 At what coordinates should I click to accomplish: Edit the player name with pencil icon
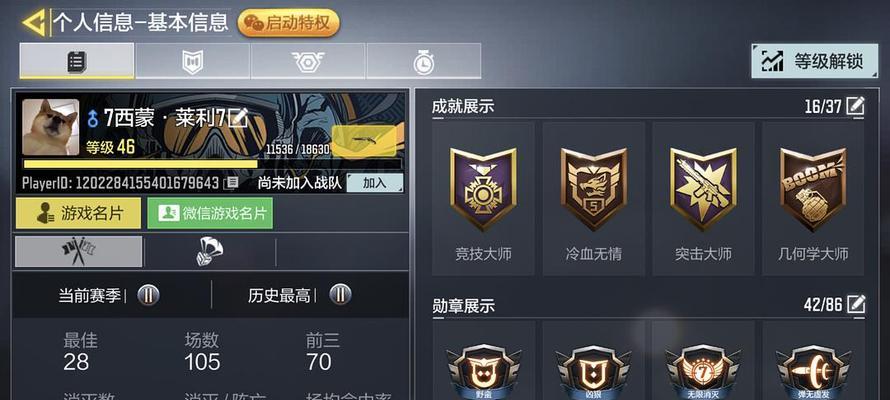click(x=238, y=117)
